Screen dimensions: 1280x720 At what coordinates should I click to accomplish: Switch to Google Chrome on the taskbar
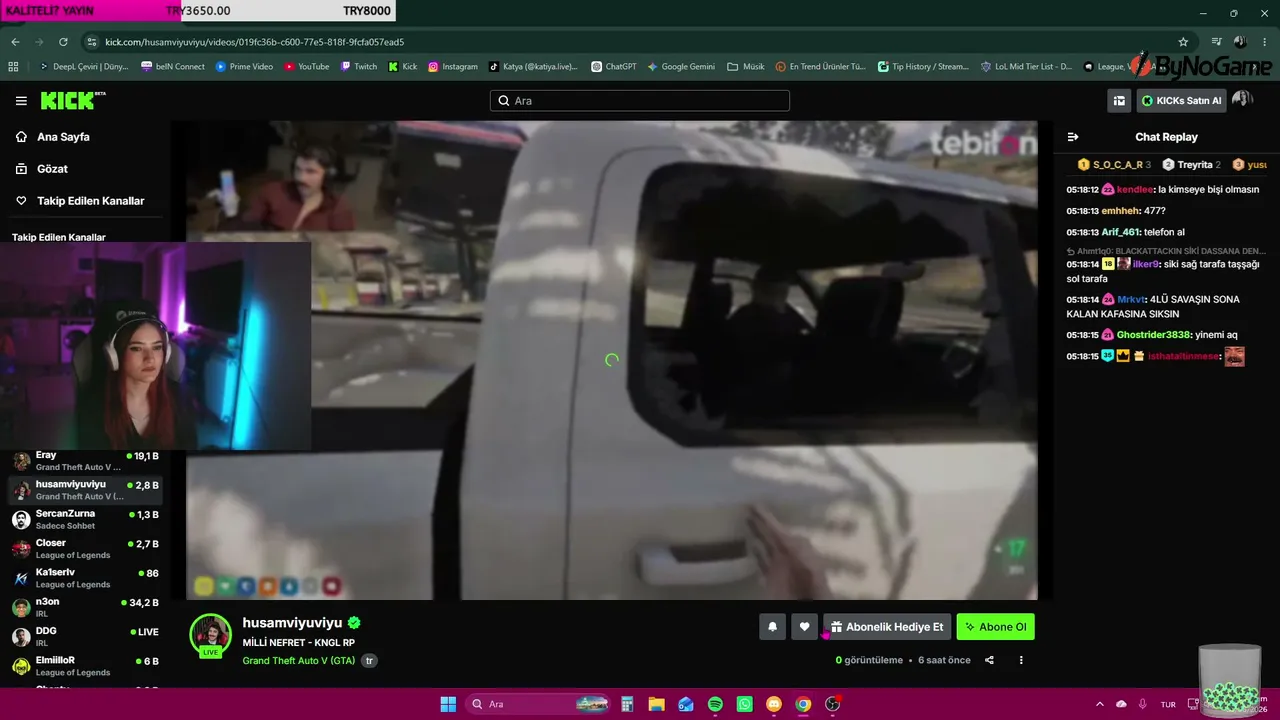(x=803, y=704)
